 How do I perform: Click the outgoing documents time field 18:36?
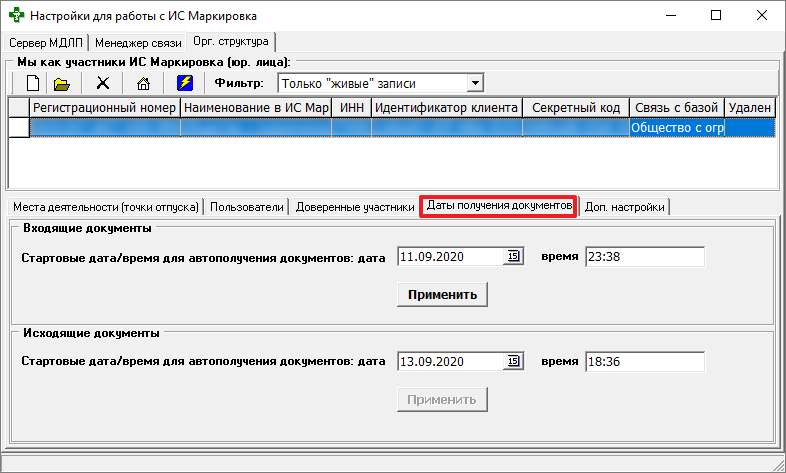point(644,361)
